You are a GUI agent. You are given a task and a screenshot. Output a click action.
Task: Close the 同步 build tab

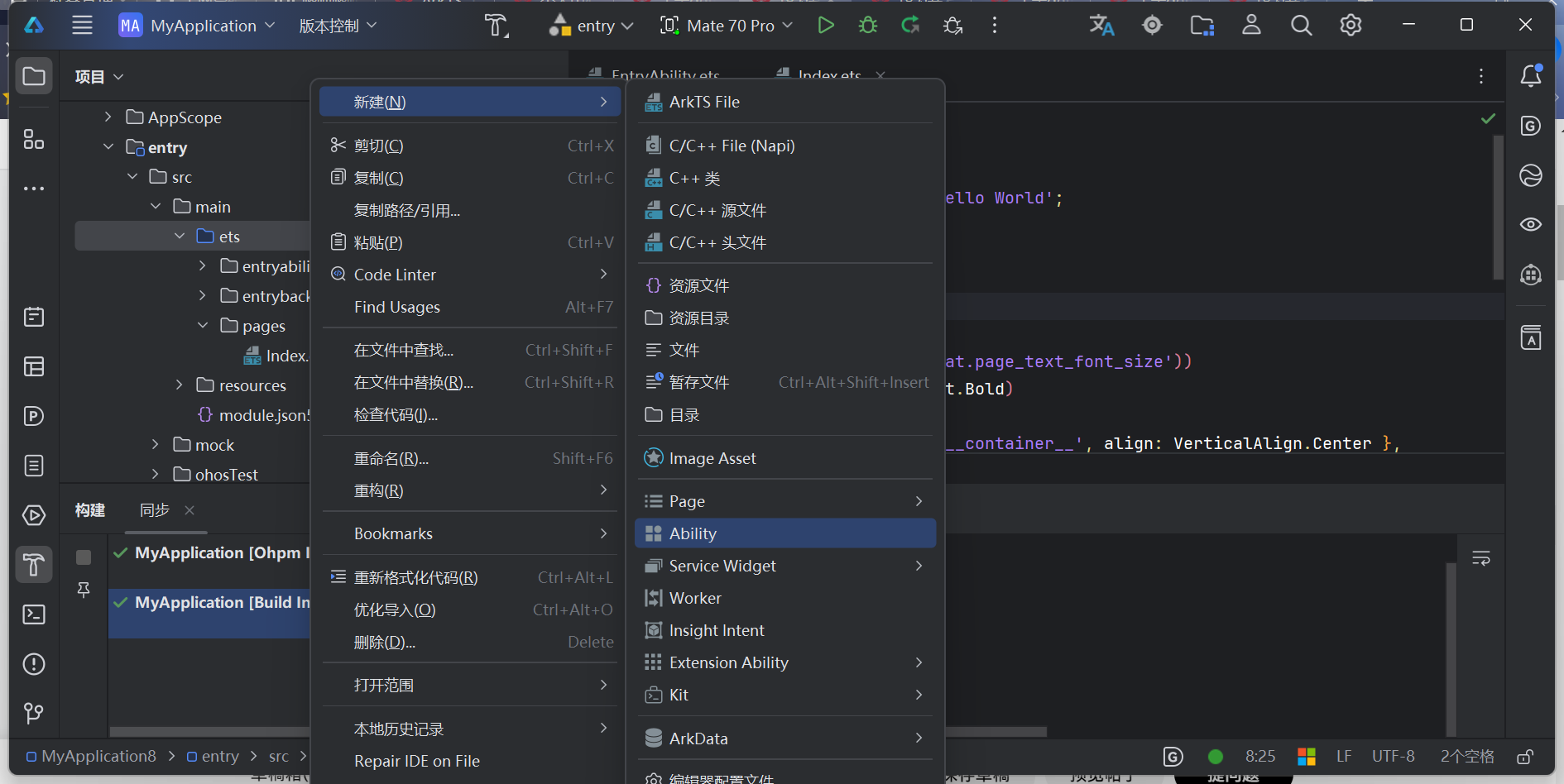[190, 510]
